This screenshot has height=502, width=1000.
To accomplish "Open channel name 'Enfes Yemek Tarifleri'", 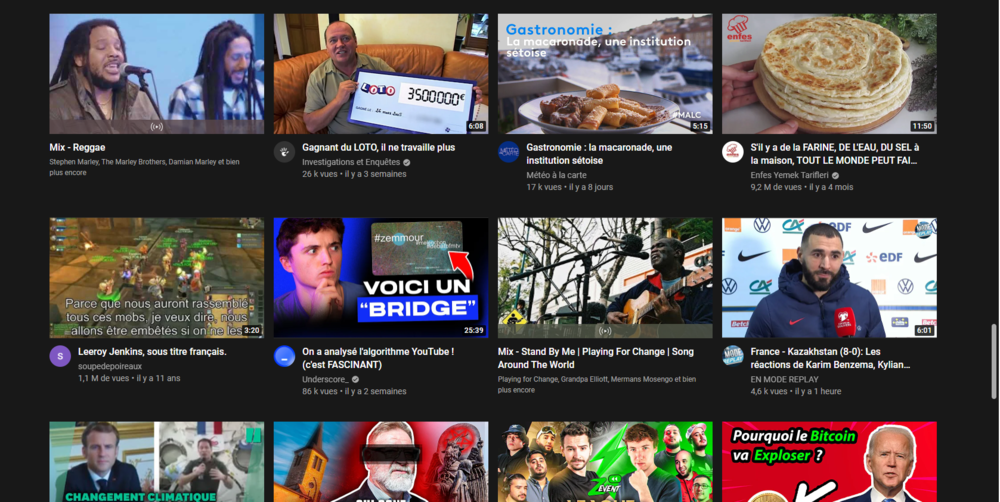I will pos(790,175).
